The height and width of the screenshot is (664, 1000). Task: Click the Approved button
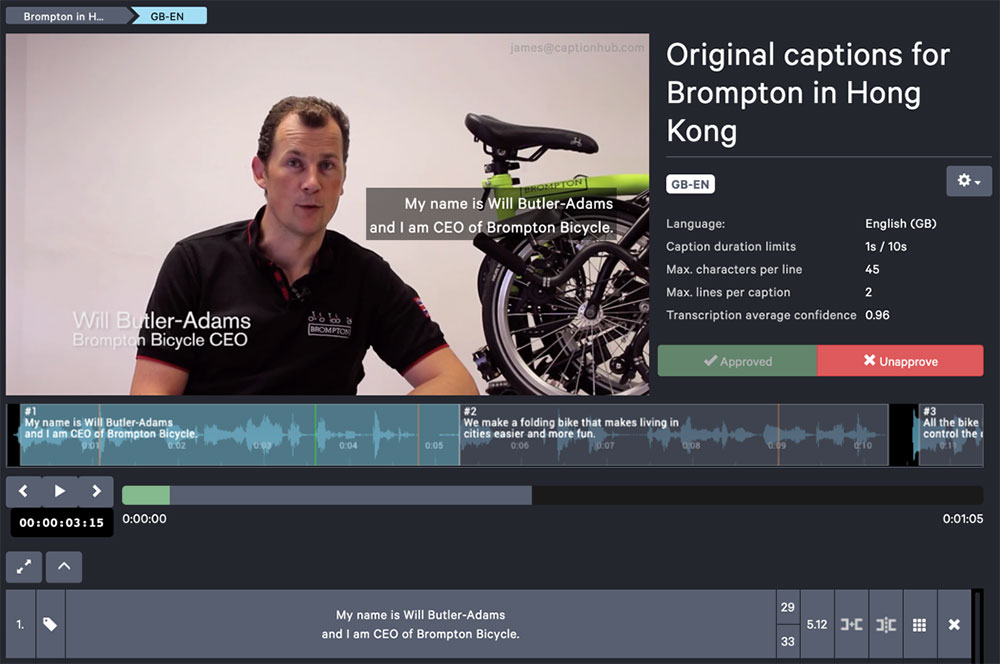point(737,361)
